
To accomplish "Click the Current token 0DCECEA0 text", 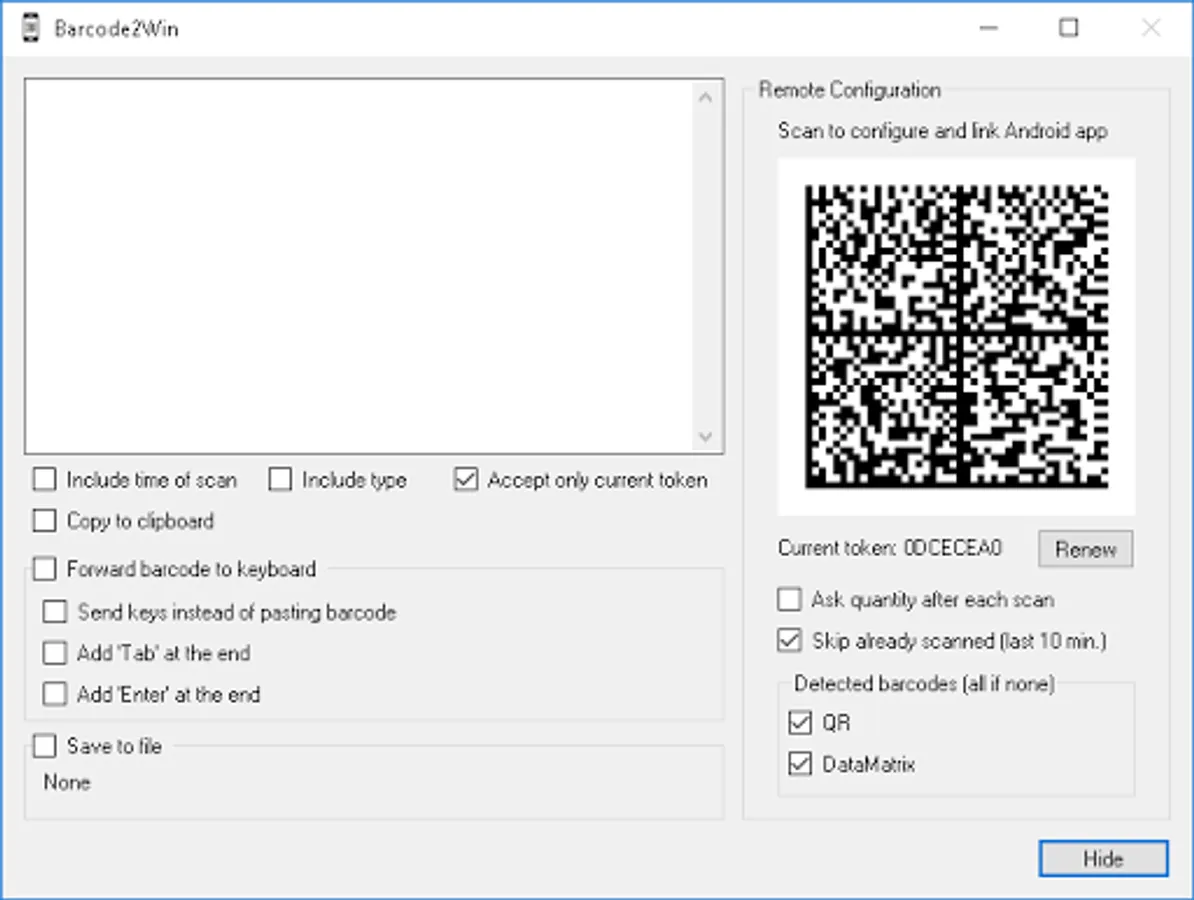I will tap(889, 548).
